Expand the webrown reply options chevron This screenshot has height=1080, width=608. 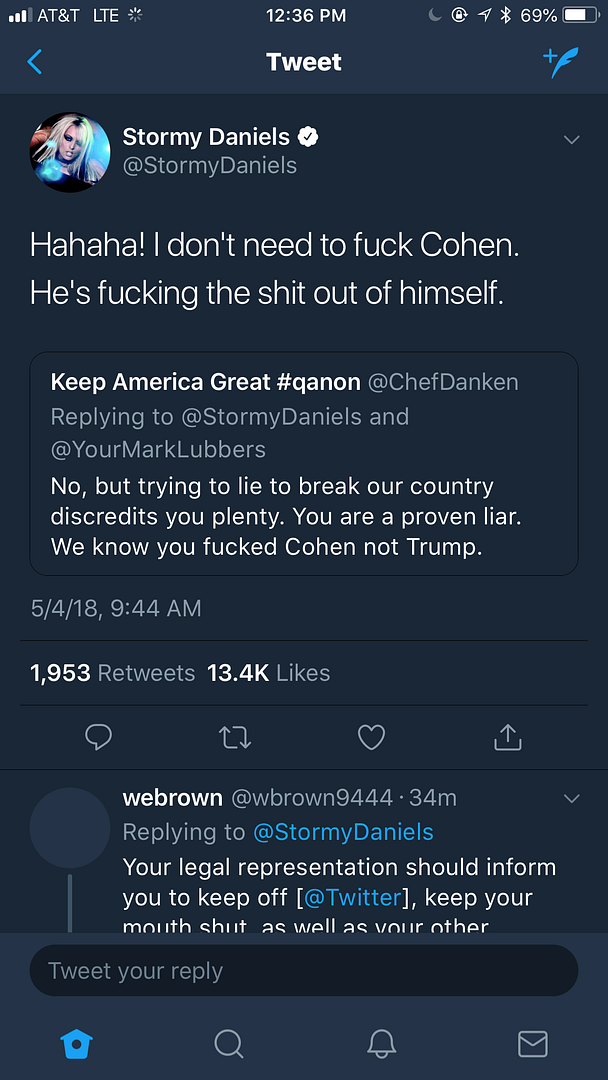click(x=572, y=798)
